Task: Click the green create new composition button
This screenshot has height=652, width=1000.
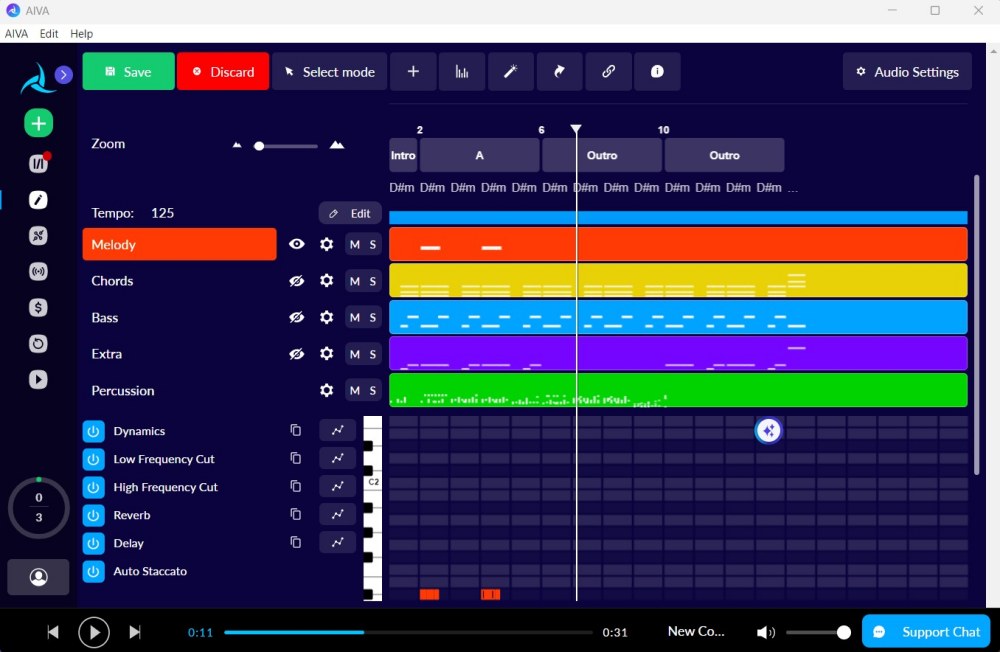Action: click(x=38, y=123)
